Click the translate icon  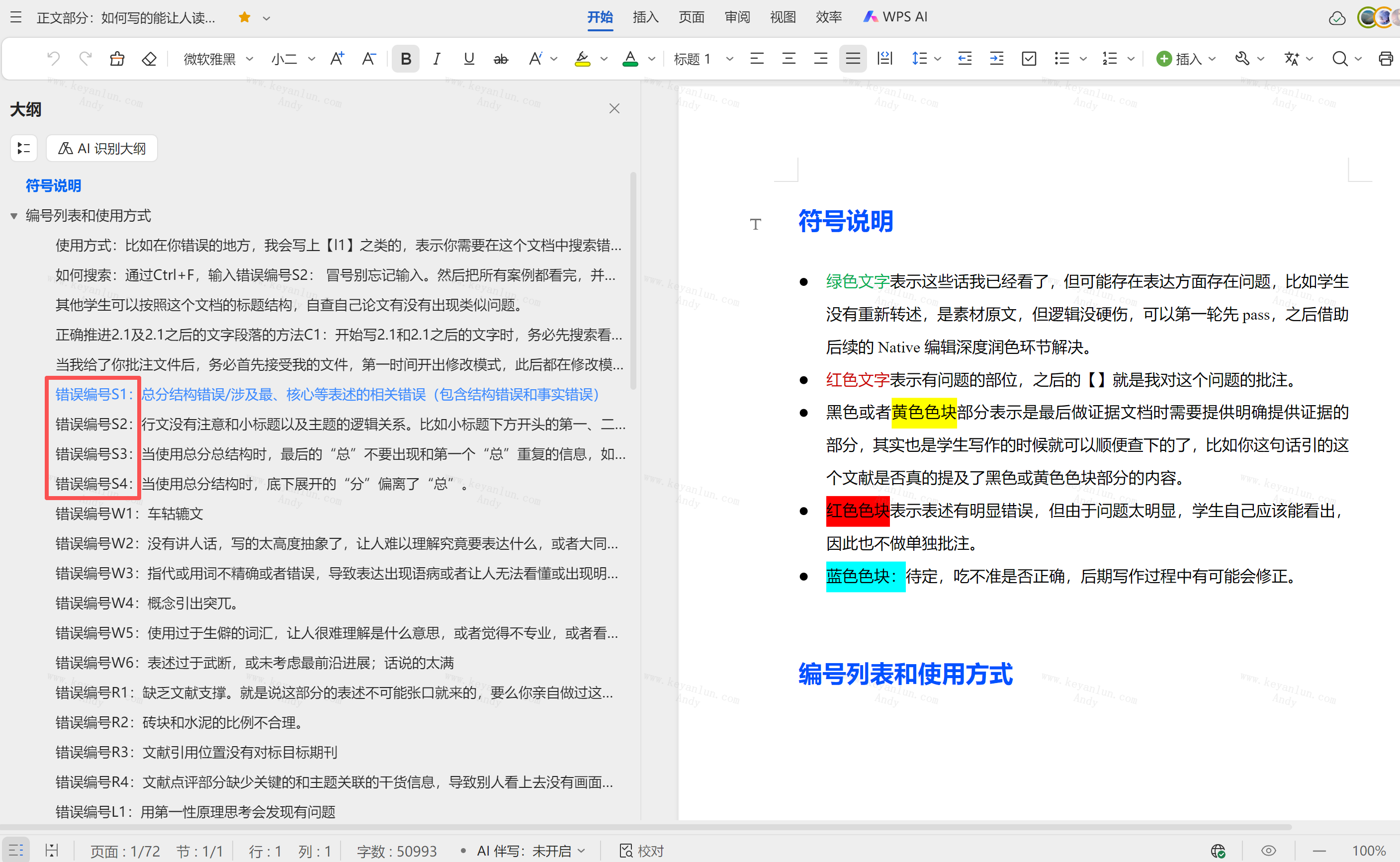[1291, 58]
